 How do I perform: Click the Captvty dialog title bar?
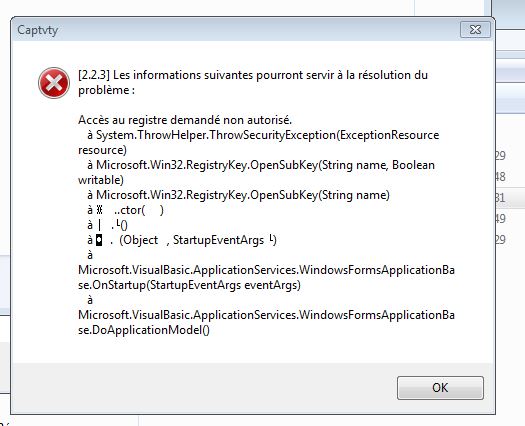[x=234, y=30]
